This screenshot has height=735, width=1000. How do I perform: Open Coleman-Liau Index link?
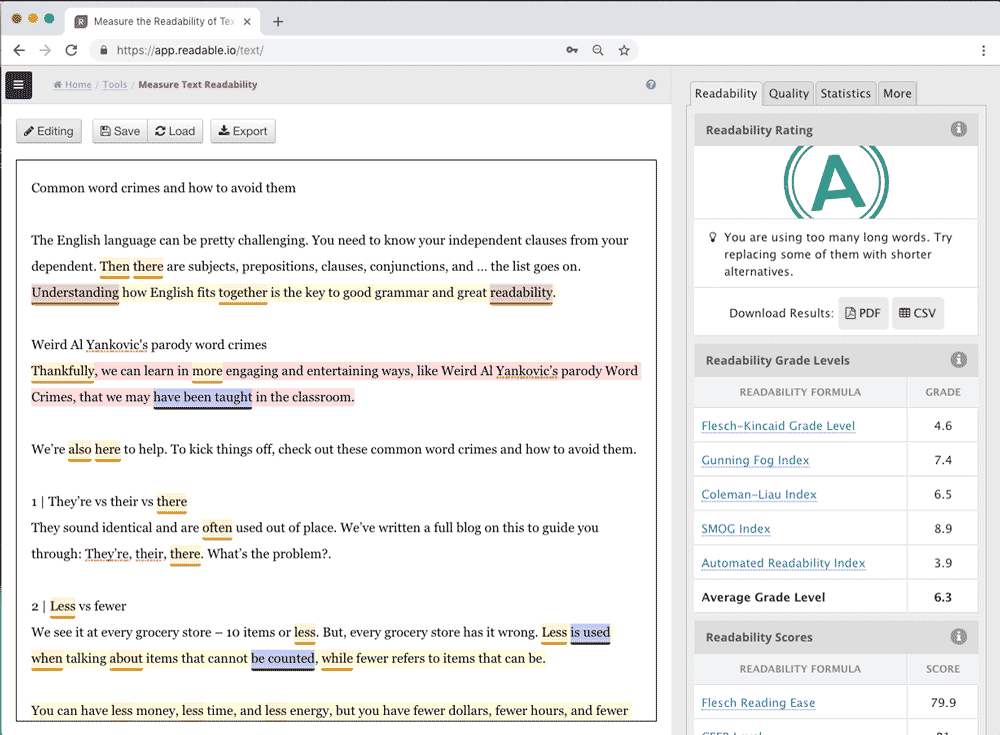click(759, 494)
